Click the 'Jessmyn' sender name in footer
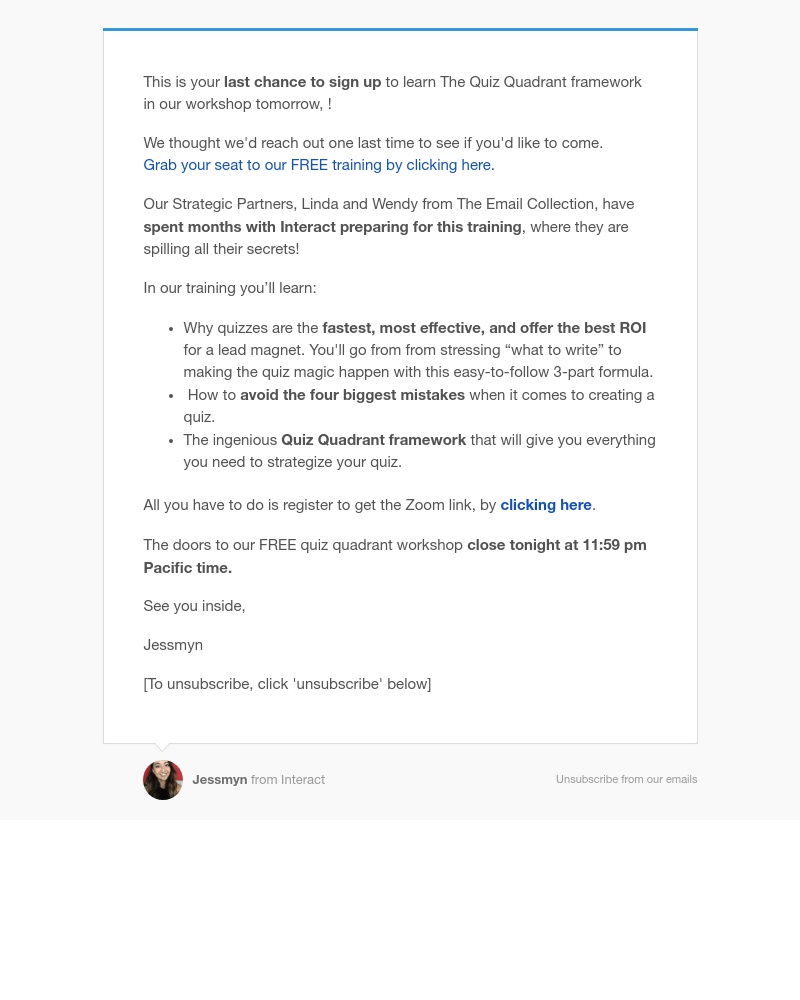800x1000 pixels. (219, 780)
